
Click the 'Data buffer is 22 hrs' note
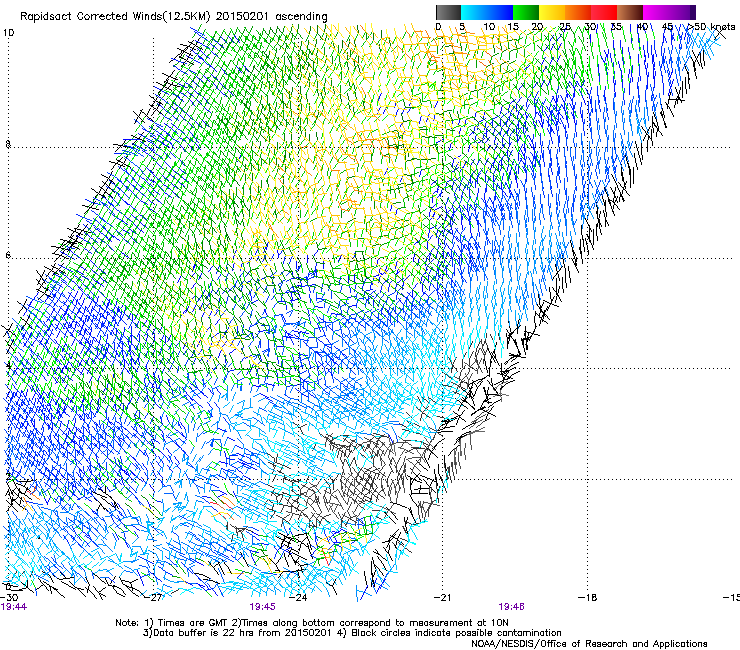tap(352, 633)
